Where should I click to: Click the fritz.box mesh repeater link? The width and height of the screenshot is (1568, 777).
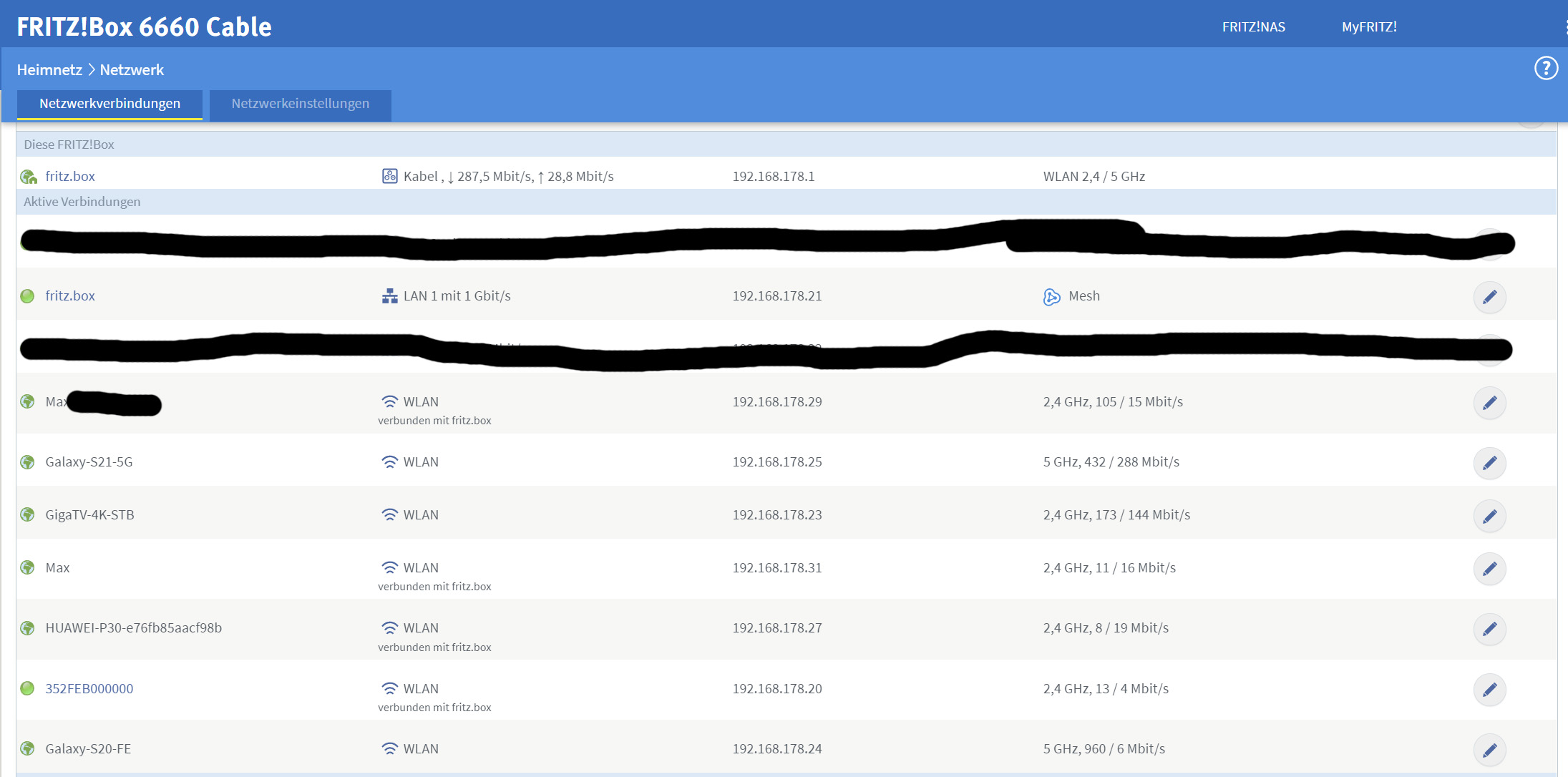(70, 295)
